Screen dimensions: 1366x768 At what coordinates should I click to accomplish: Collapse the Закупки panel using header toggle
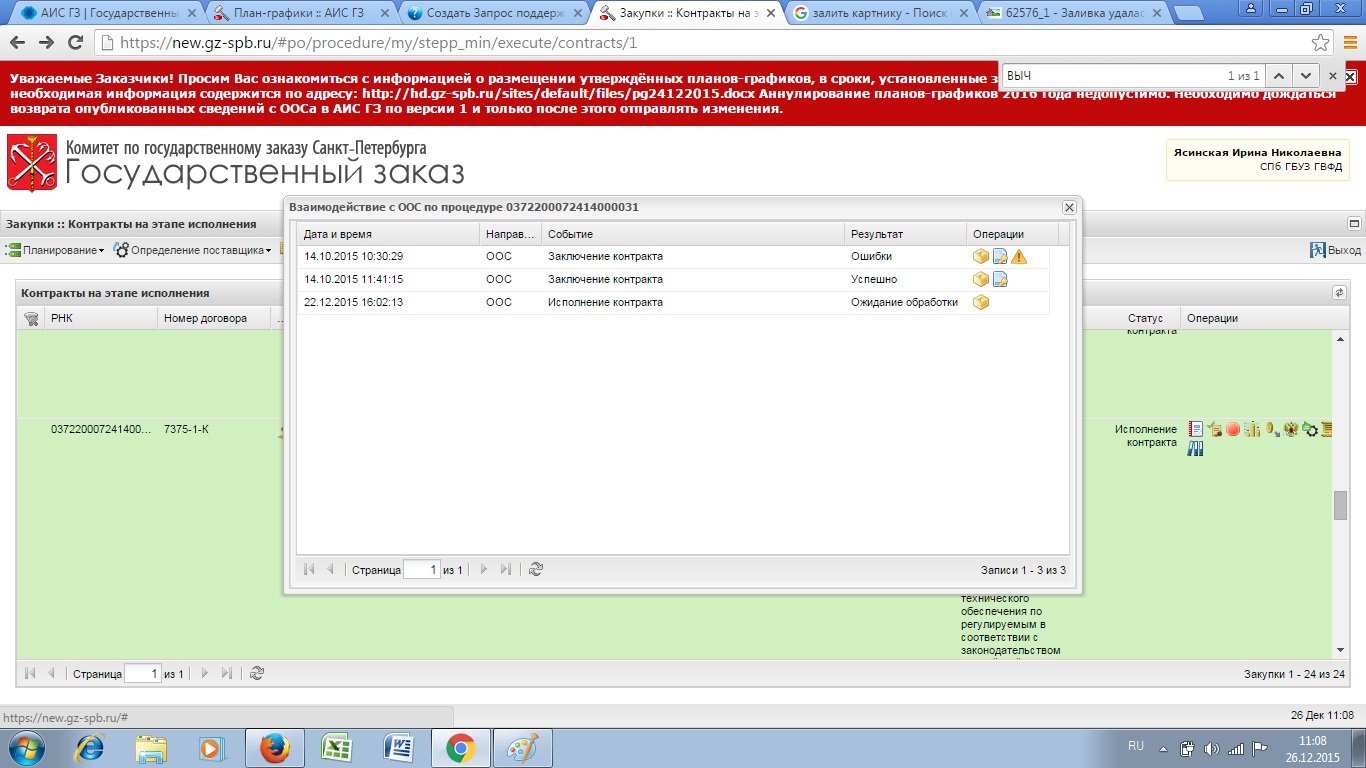1355,224
